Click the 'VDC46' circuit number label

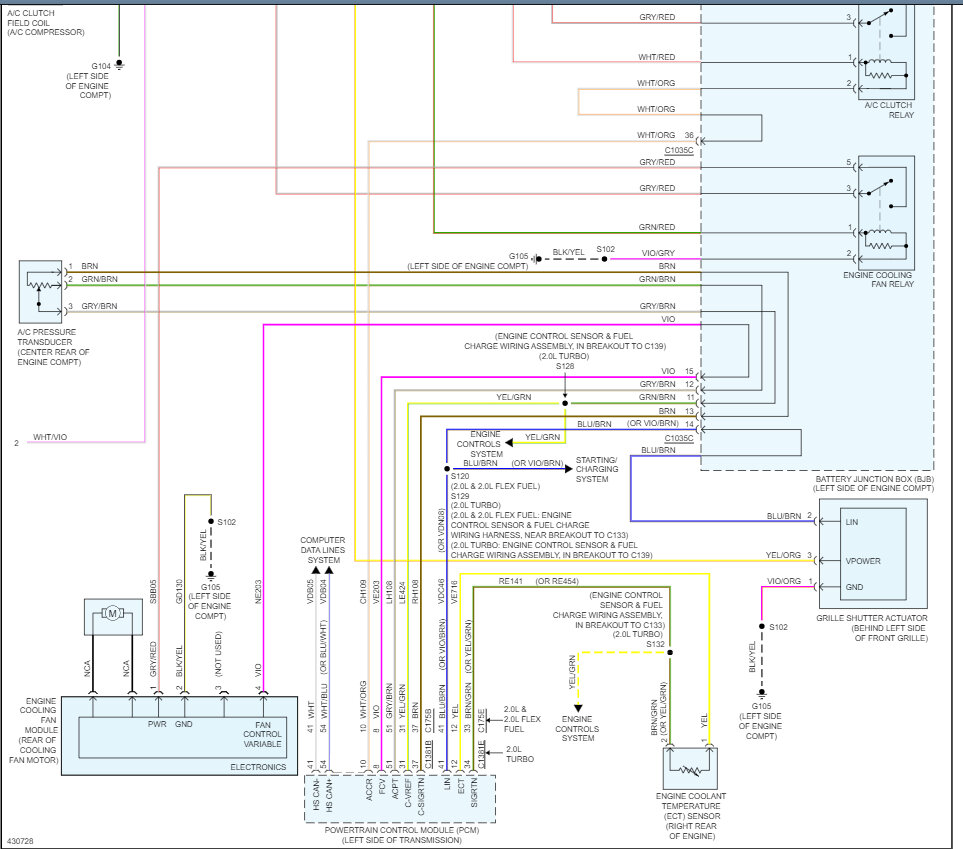pos(441,592)
